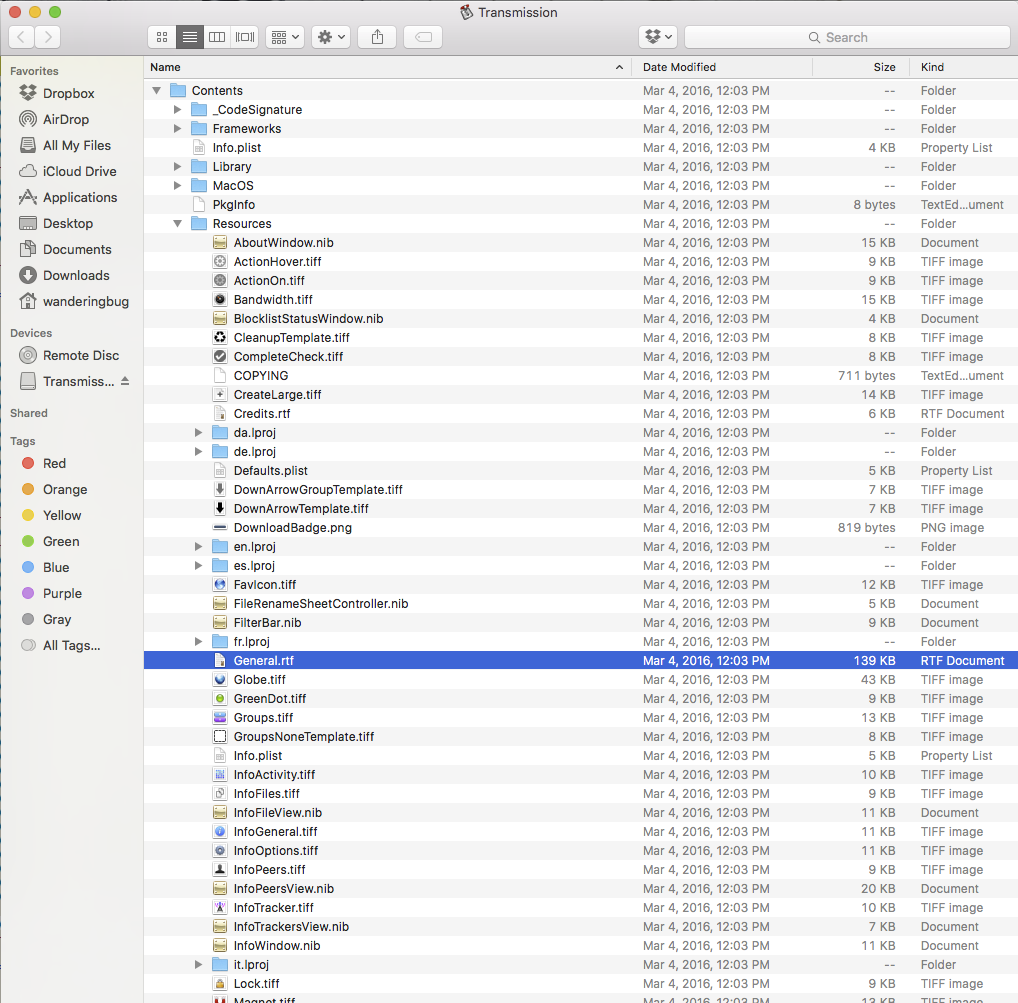Select the Credits.rtf file
Screen dimensions: 1018x1003
[x=581, y=414]
